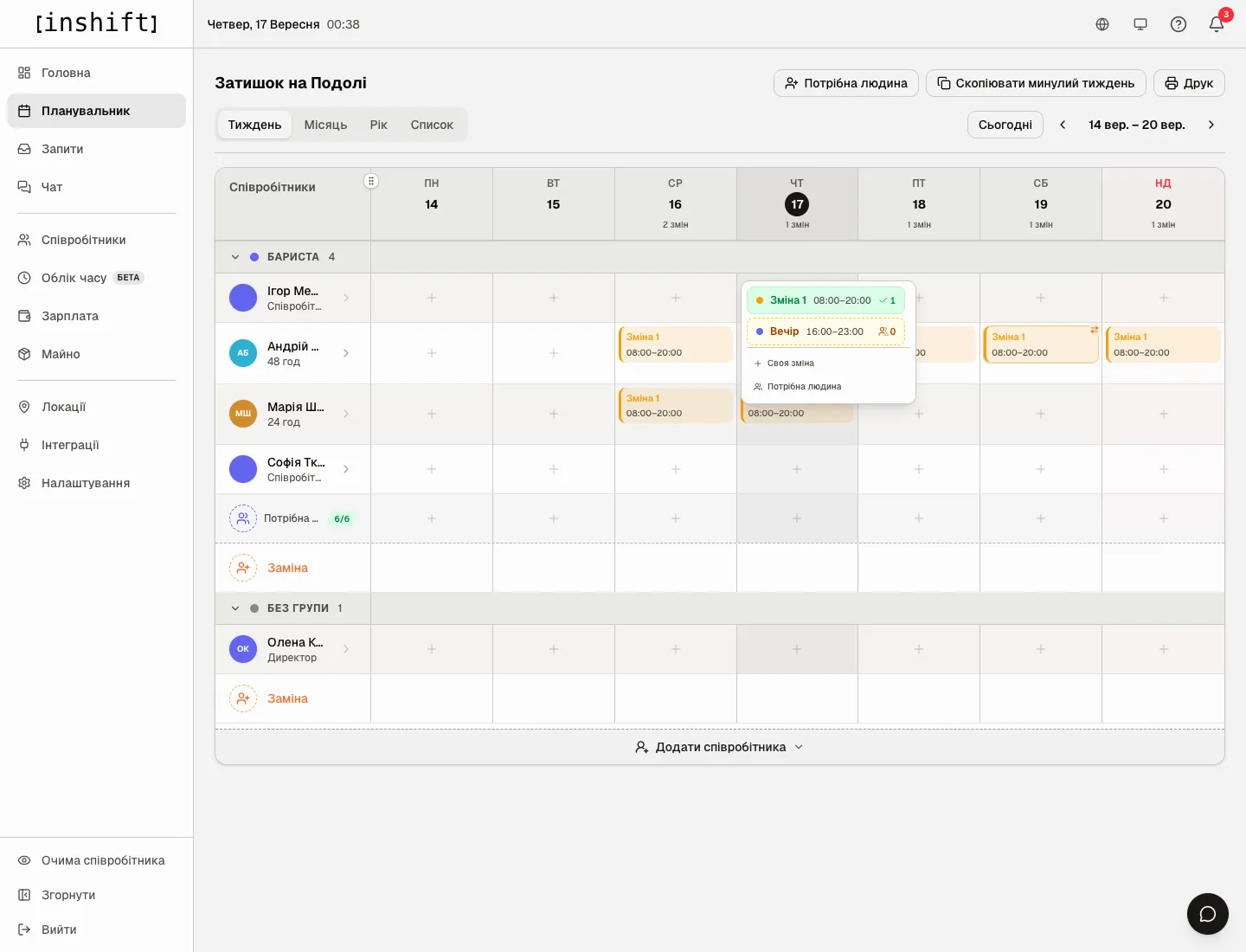Open Додати співробітника dropdown
Image resolution: width=1246 pixels, height=952 pixels.
click(720, 747)
